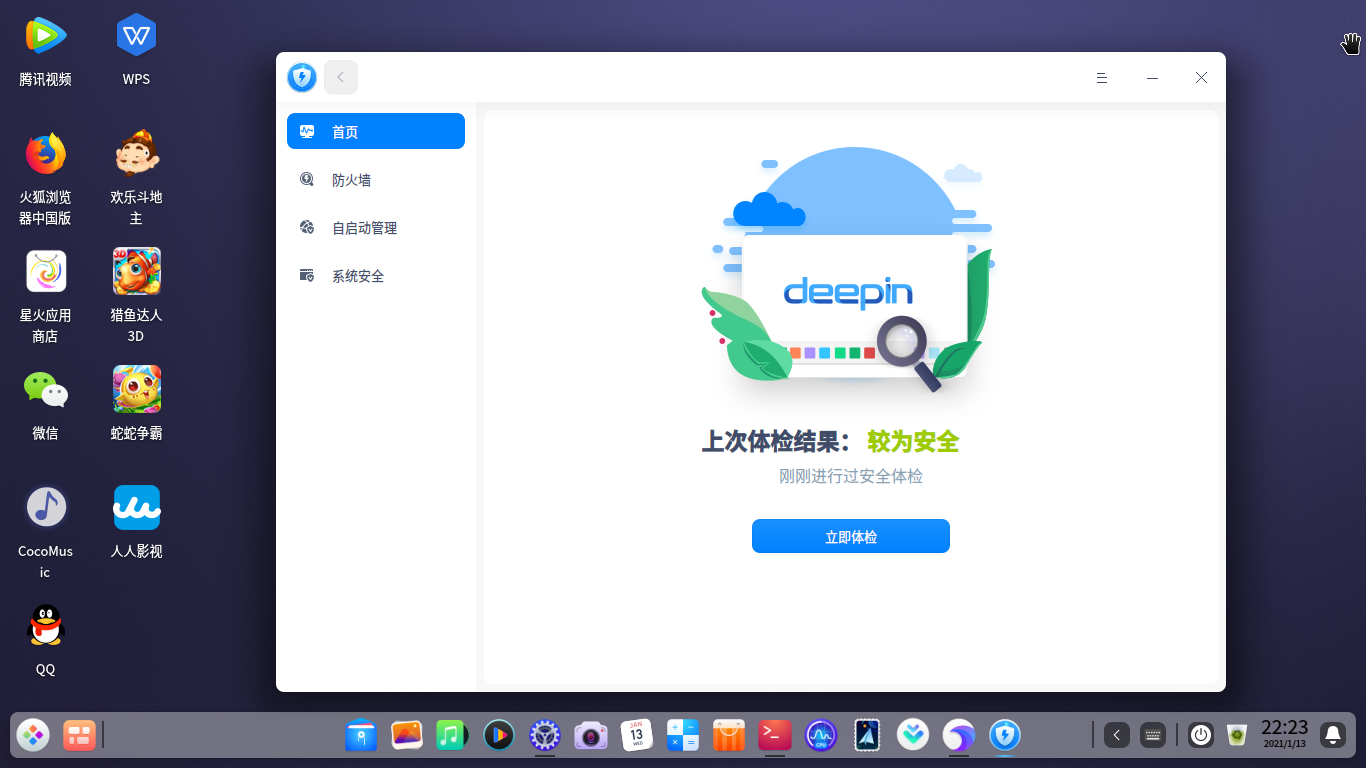Viewport: 1366px width, 768px height.
Task: Click the power button in the dock
Action: (x=1201, y=735)
